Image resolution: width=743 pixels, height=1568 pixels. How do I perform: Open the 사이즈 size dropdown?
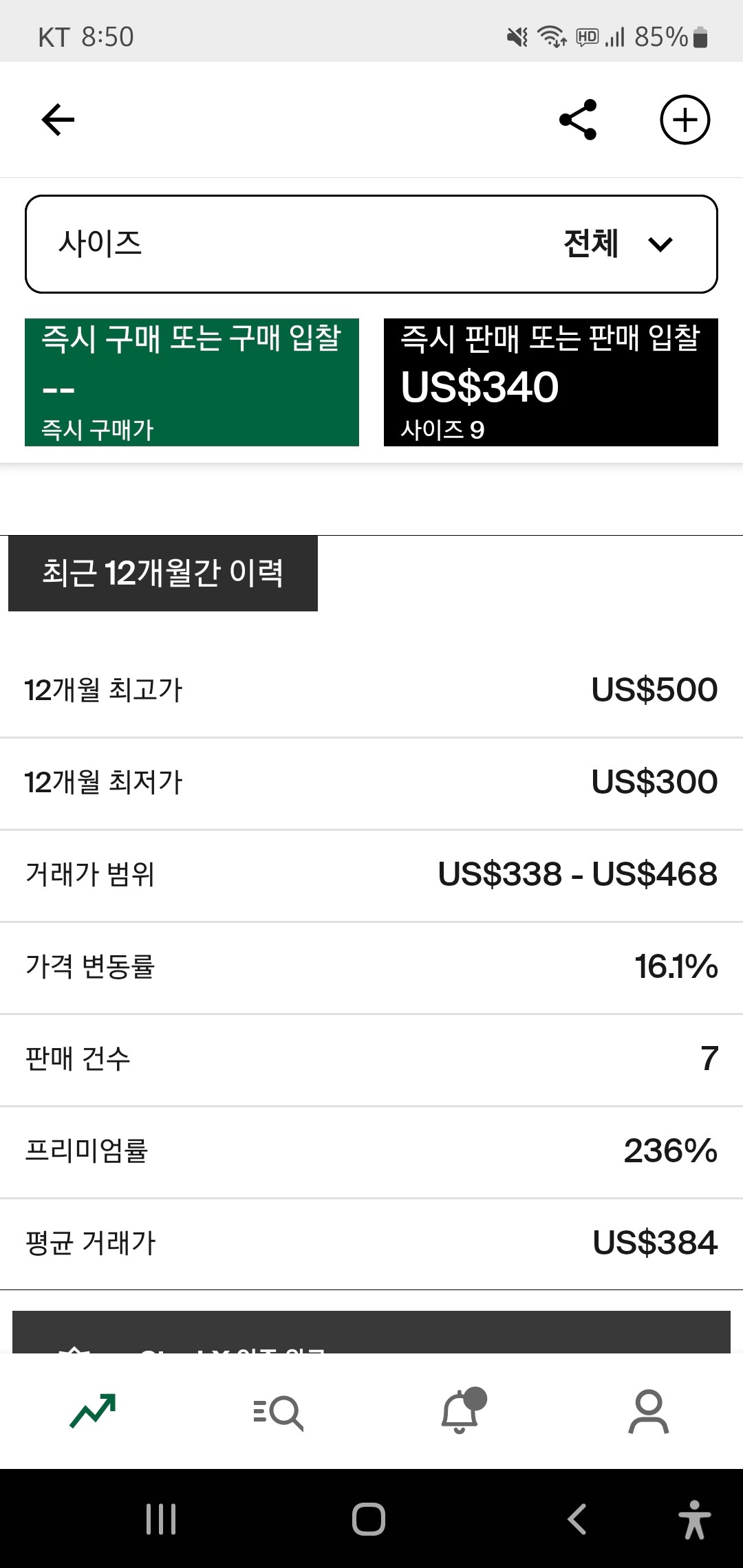pyautogui.click(x=371, y=244)
